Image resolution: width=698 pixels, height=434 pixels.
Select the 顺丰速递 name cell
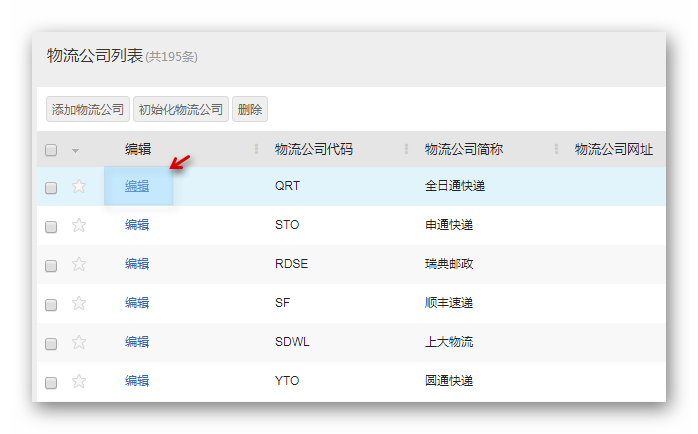[x=449, y=303]
